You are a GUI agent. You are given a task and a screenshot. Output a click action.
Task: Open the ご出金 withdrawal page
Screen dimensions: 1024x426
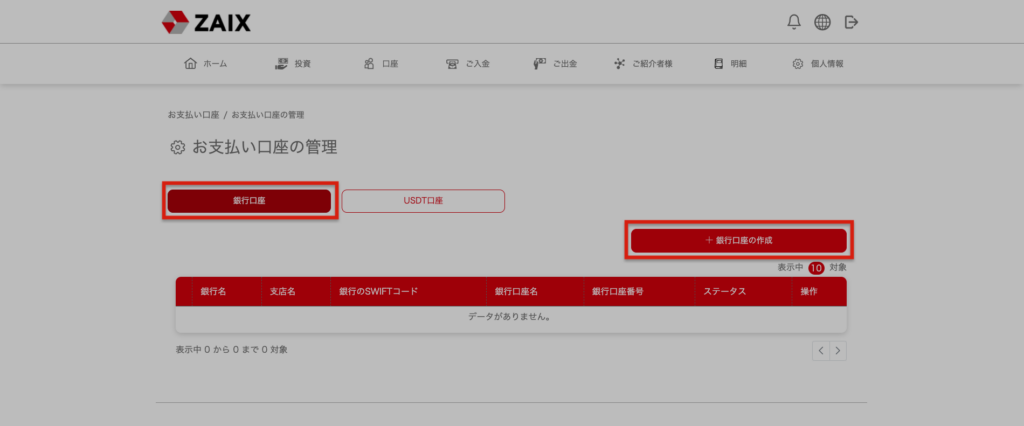(555, 64)
